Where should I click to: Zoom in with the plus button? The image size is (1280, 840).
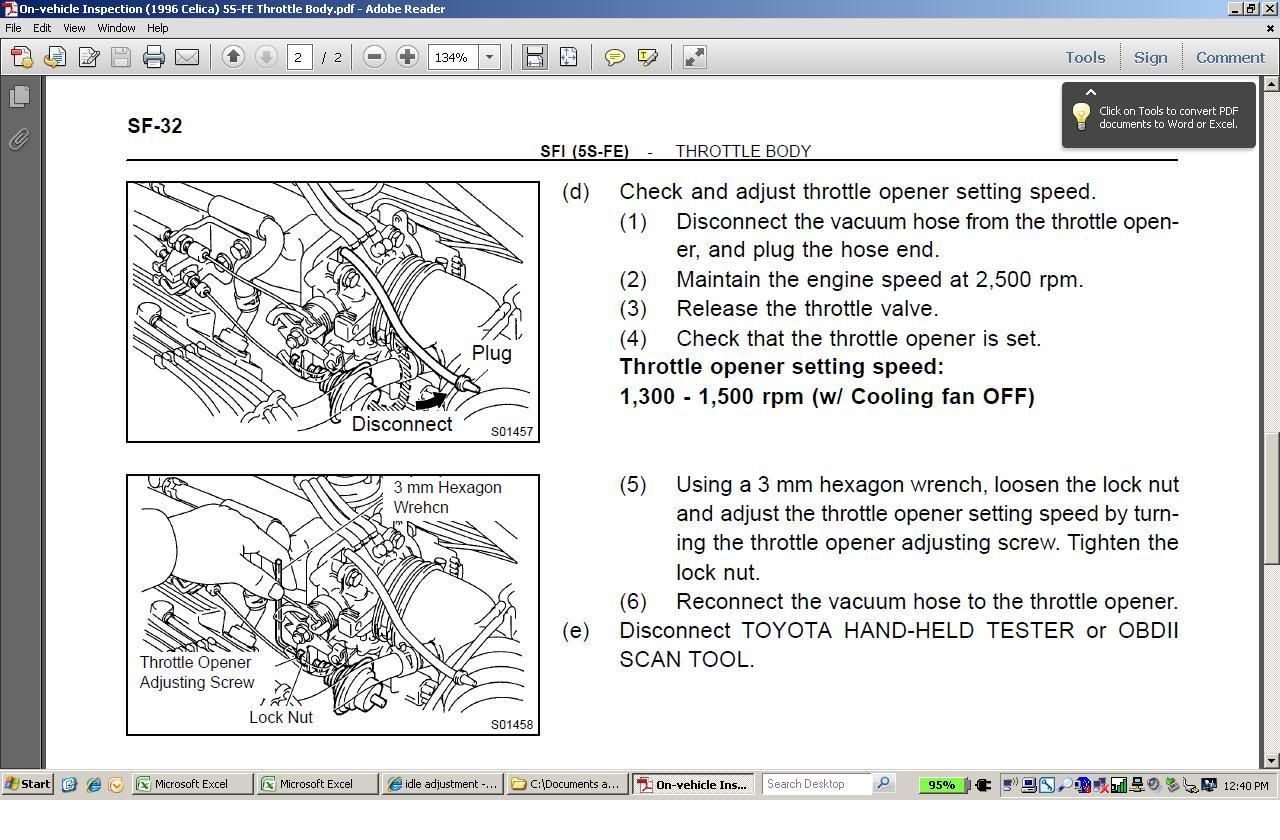[407, 57]
